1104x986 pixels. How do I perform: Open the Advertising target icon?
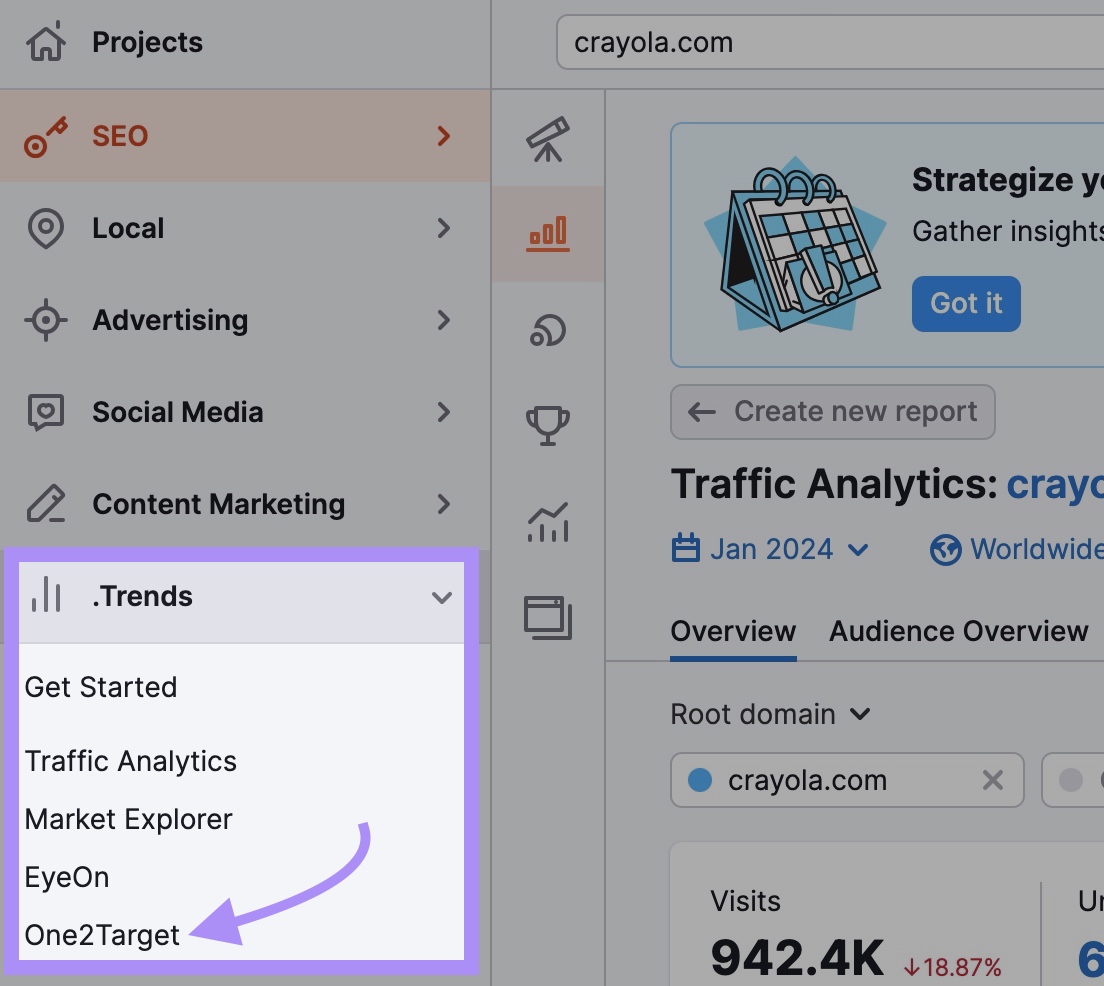click(46, 320)
